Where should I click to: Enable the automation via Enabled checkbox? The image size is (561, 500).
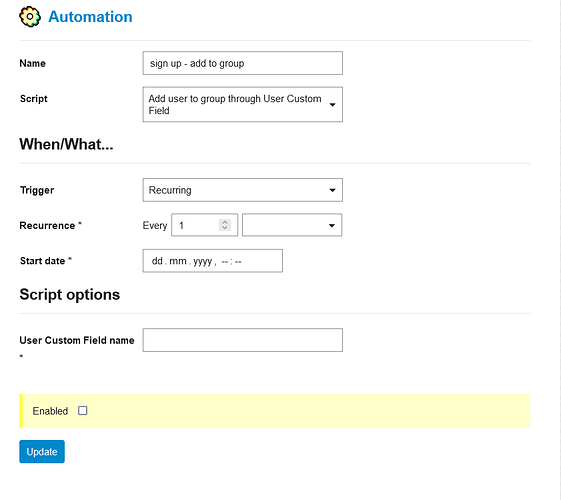pos(83,411)
